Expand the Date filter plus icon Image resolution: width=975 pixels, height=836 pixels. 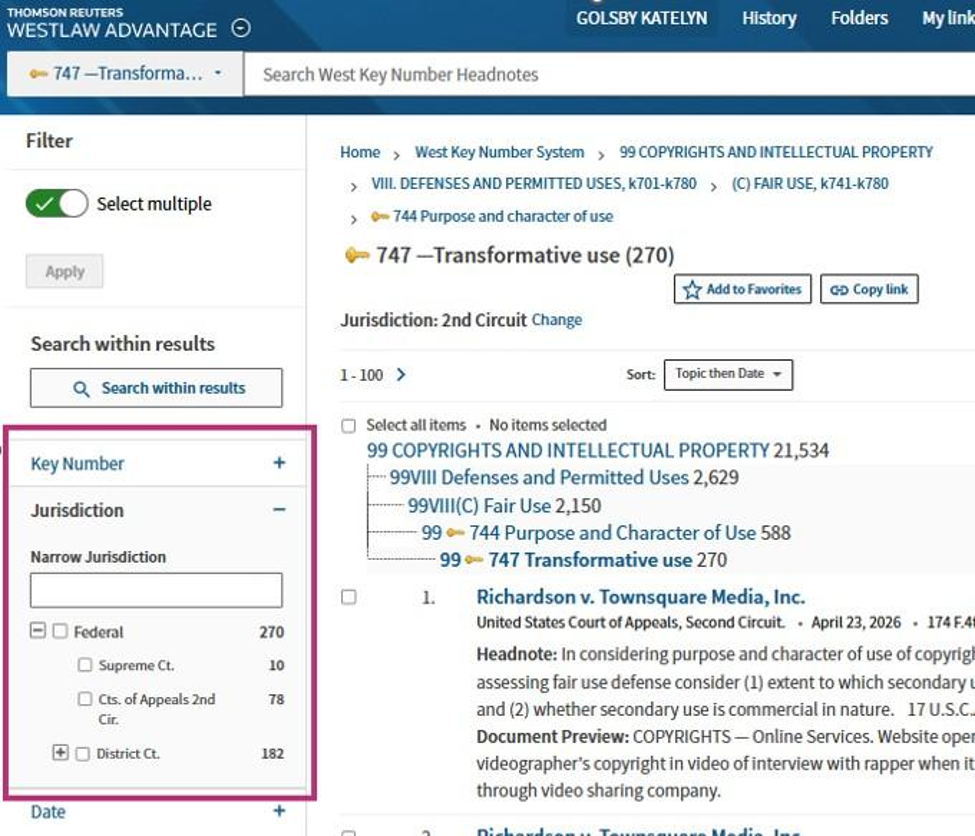pyautogui.click(x=279, y=811)
